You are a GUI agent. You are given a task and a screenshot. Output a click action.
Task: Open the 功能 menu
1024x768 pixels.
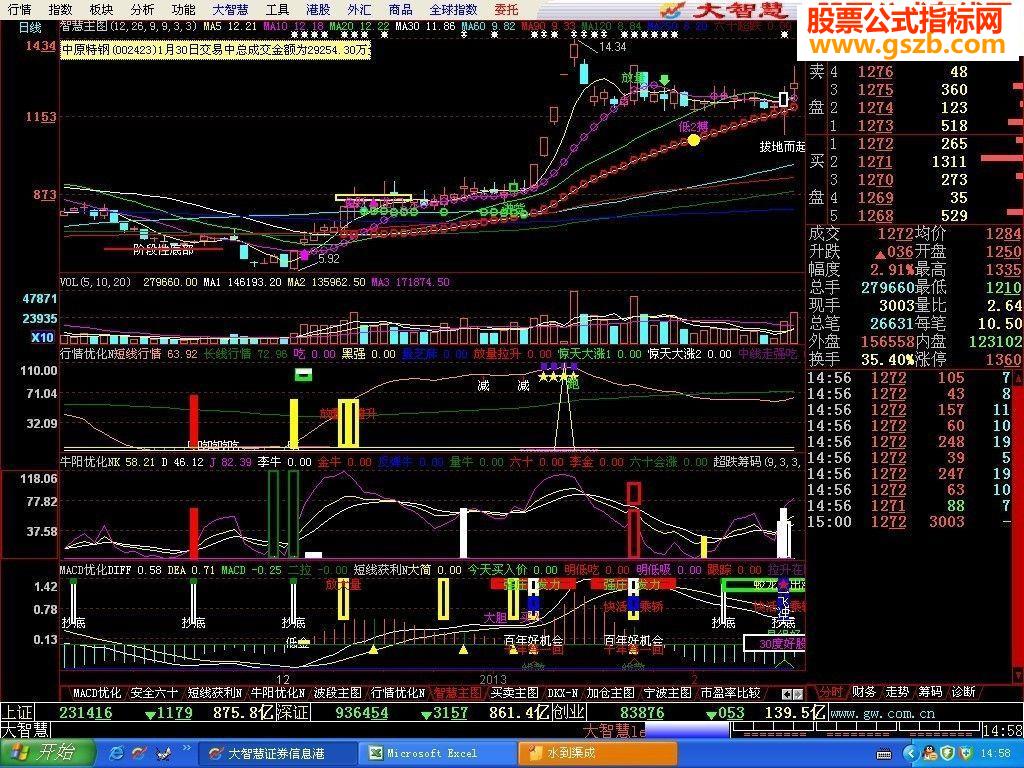[184, 9]
